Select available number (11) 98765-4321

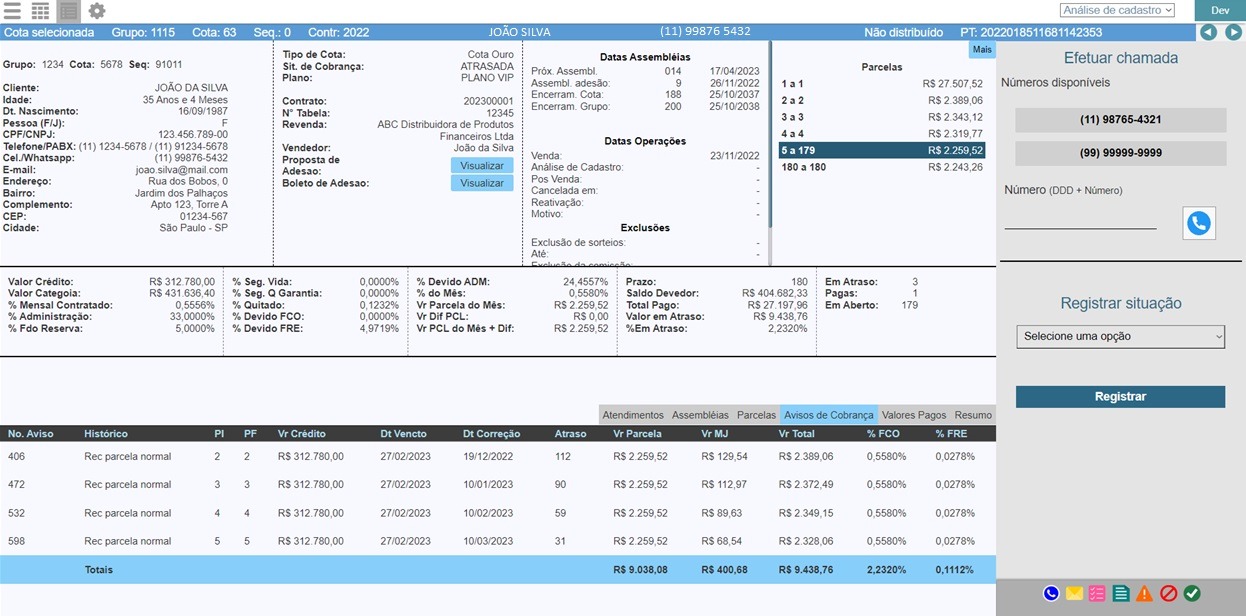(x=1120, y=120)
